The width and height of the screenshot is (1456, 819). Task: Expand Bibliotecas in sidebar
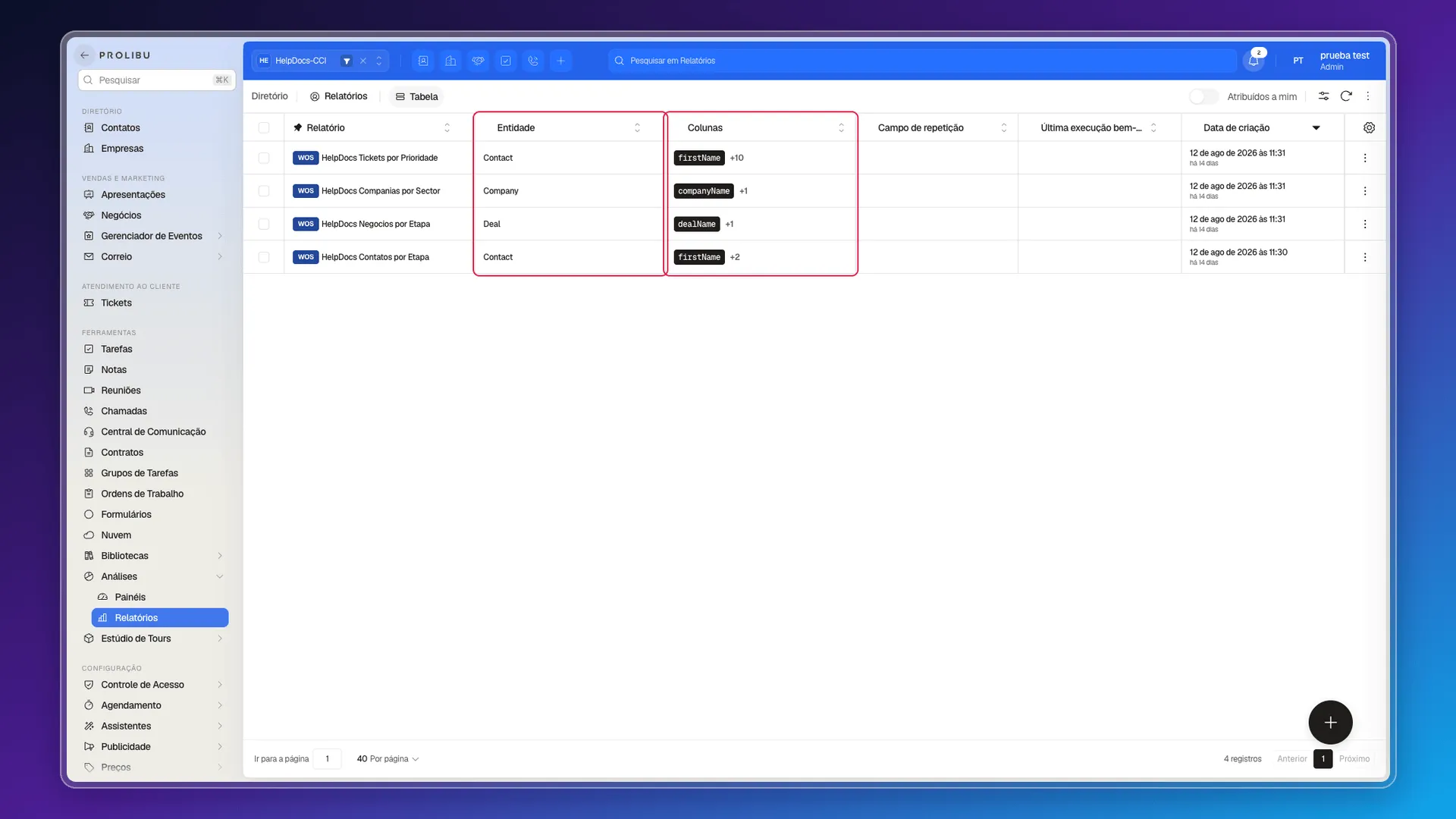220,556
